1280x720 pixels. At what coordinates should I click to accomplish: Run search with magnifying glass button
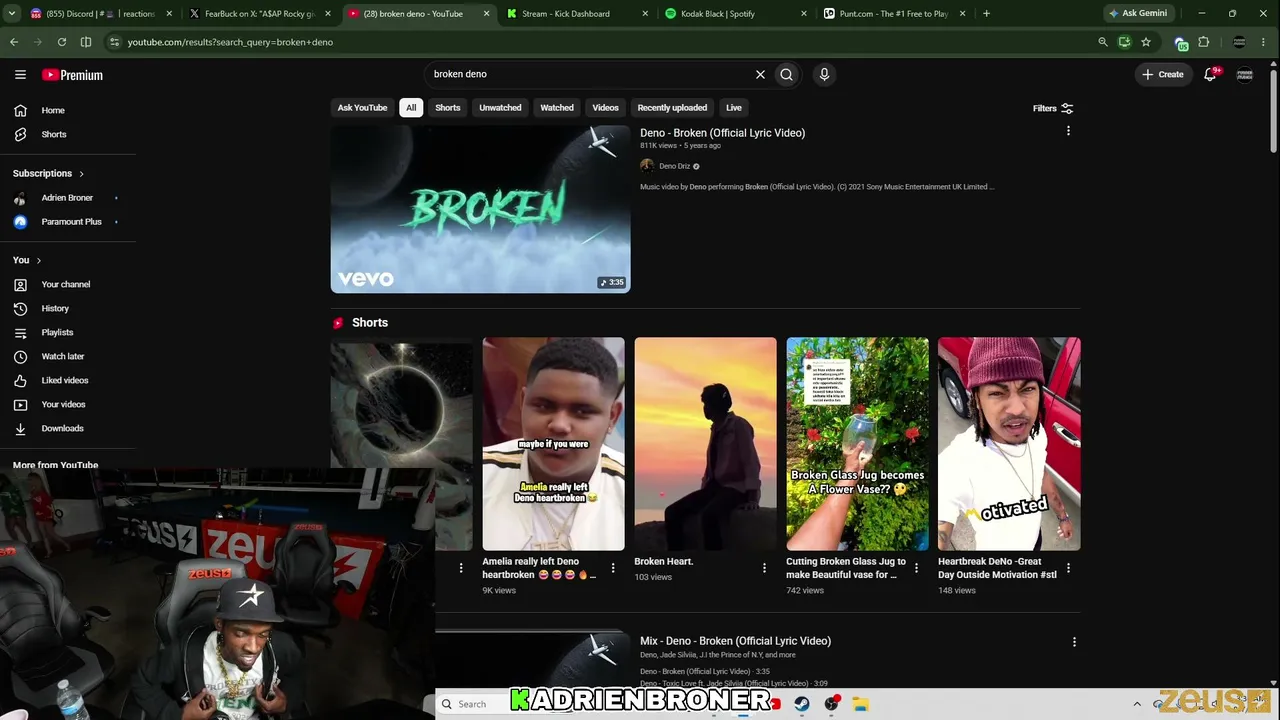(x=787, y=74)
